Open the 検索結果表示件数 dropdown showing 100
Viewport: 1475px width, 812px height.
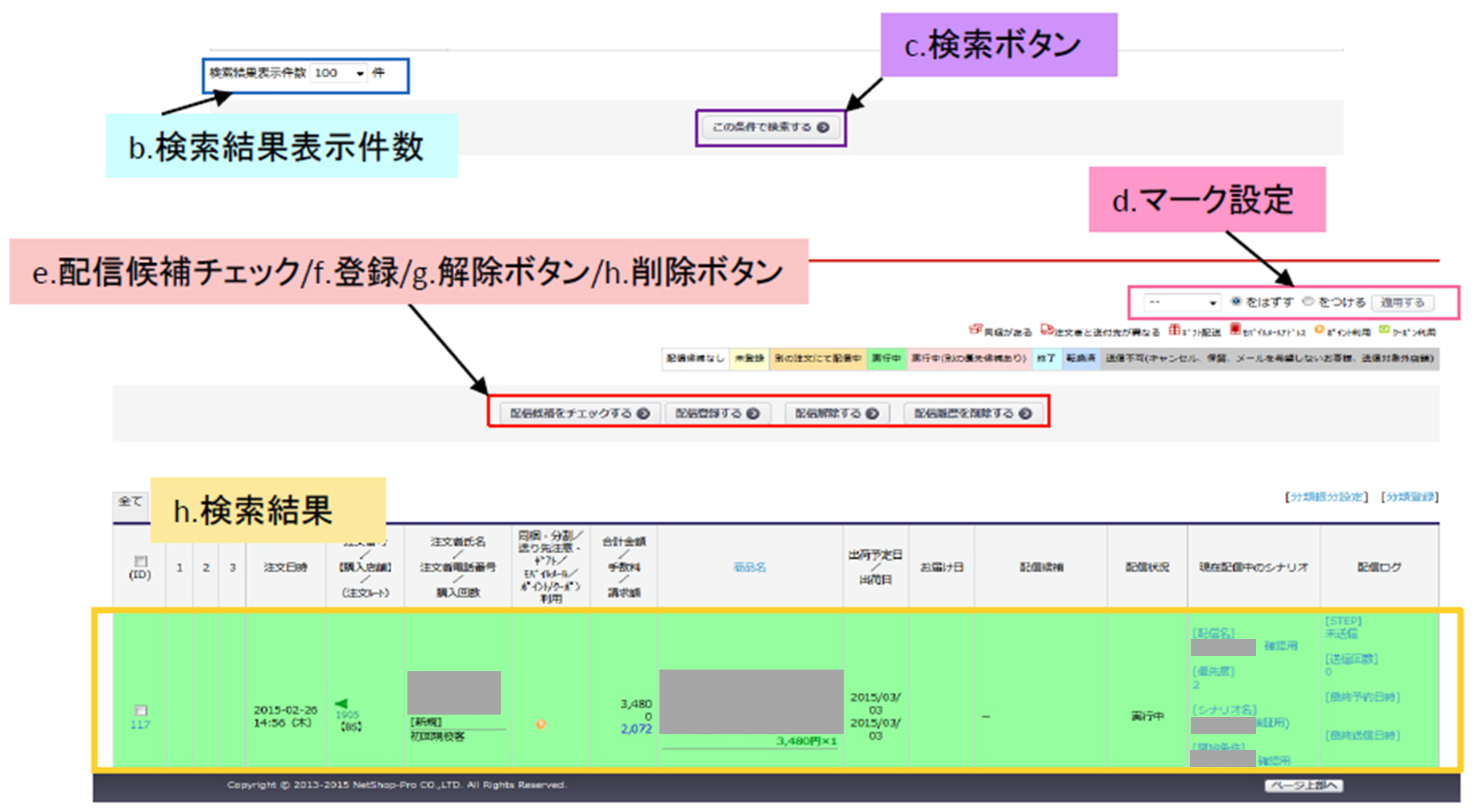pyautogui.click(x=339, y=73)
